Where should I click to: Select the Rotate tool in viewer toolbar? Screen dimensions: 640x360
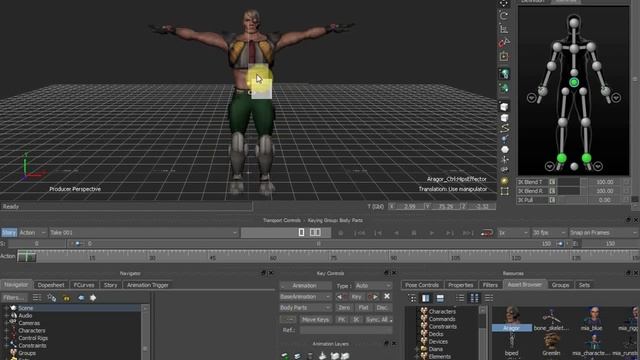click(504, 16)
